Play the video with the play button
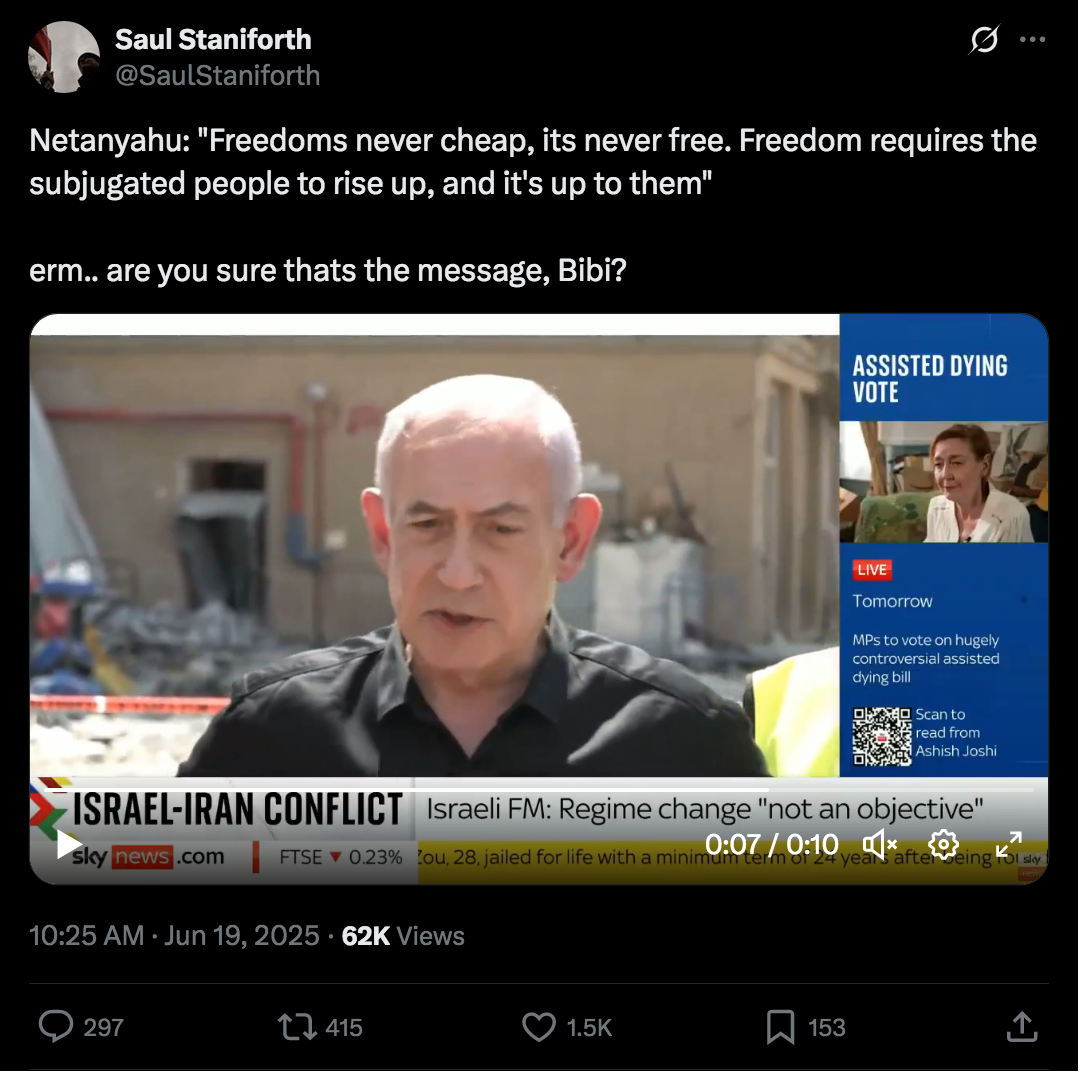The image size is (1088, 1080). tap(69, 844)
